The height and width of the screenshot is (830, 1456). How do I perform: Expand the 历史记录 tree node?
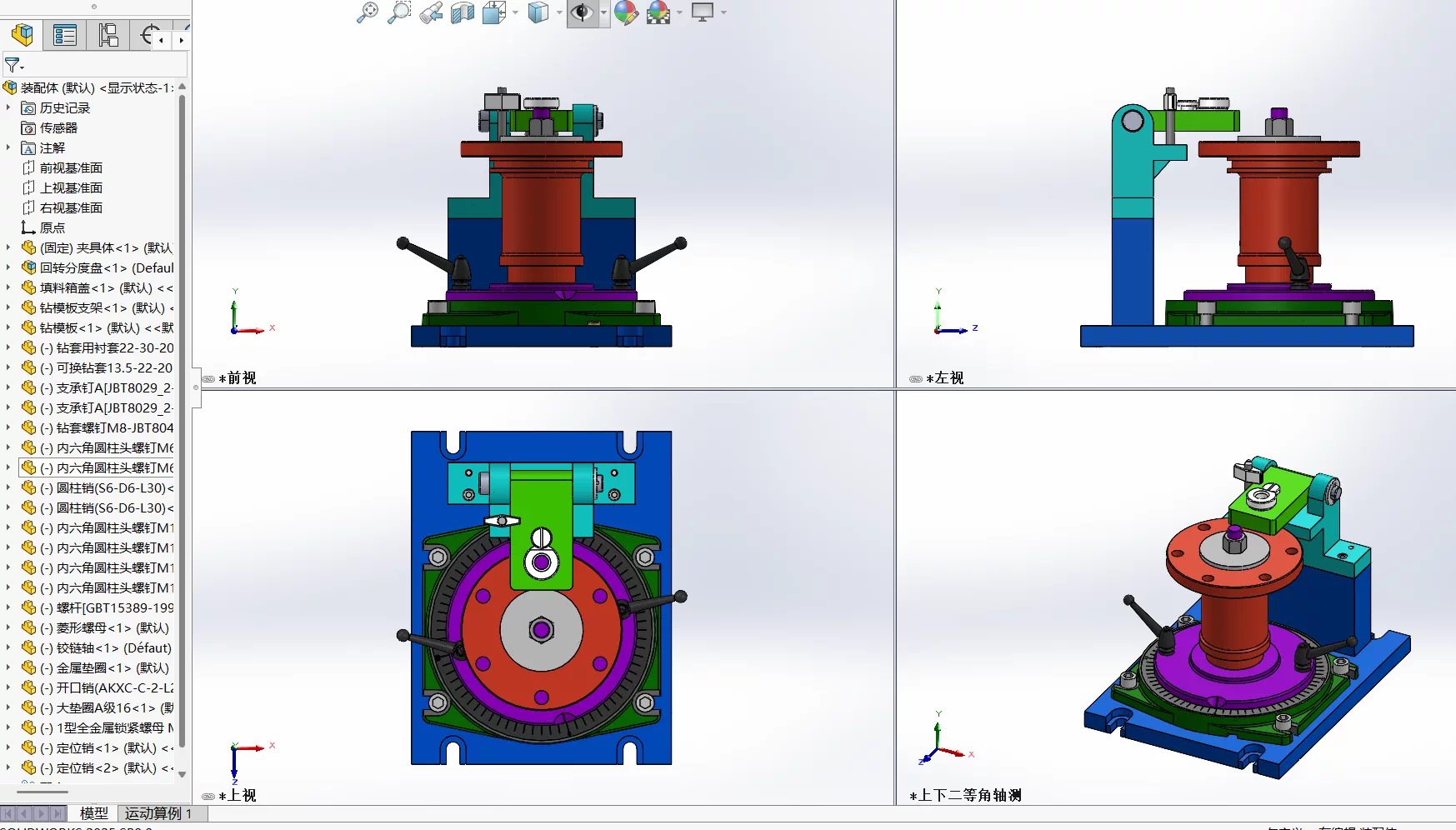point(8,107)
